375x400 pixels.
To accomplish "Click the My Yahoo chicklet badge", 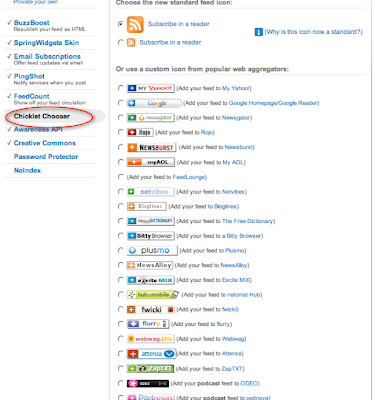I will (151, 88).
